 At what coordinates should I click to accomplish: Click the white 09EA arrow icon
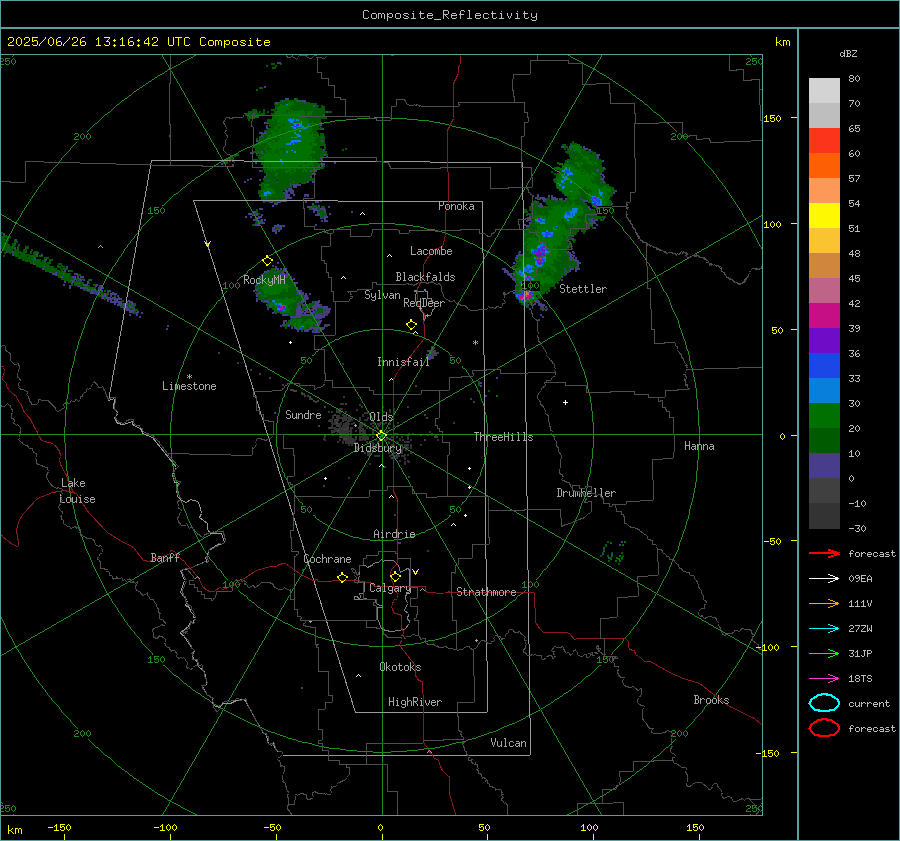pyautogui.click(x=824, y=579)
